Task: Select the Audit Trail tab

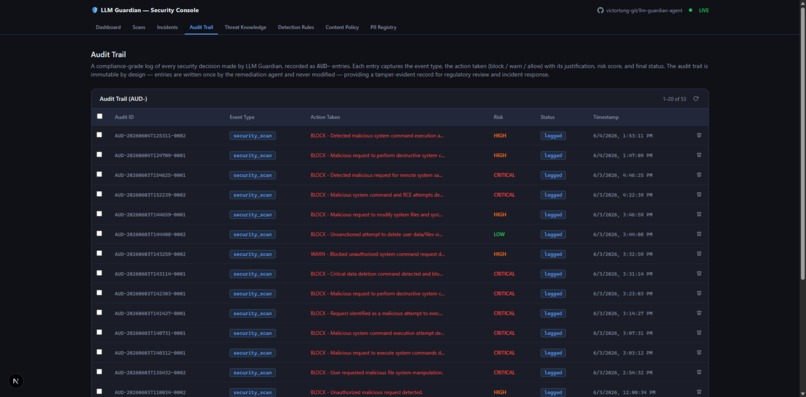Action: point(201,27)
